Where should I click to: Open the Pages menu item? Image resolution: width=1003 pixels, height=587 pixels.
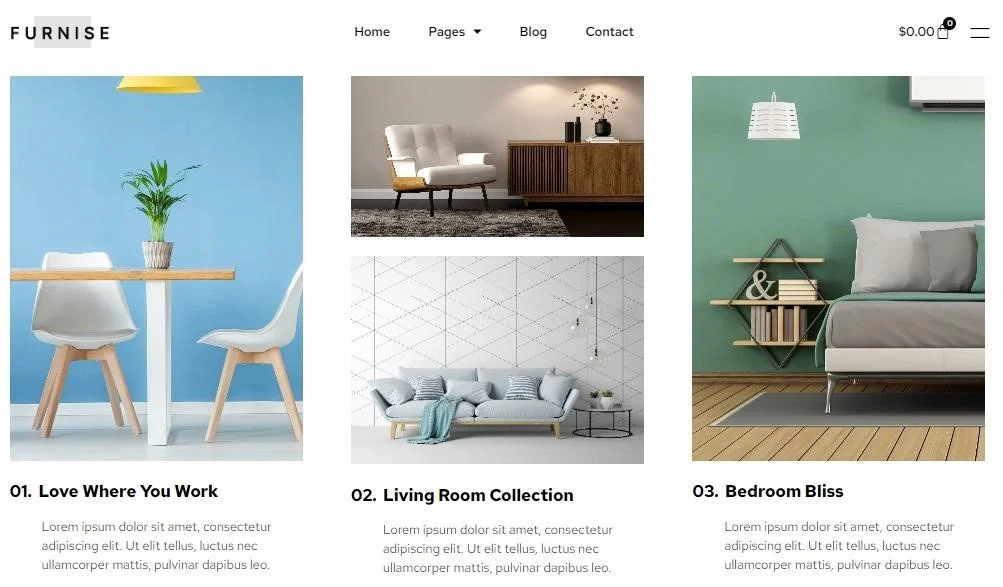click(446, 31)
